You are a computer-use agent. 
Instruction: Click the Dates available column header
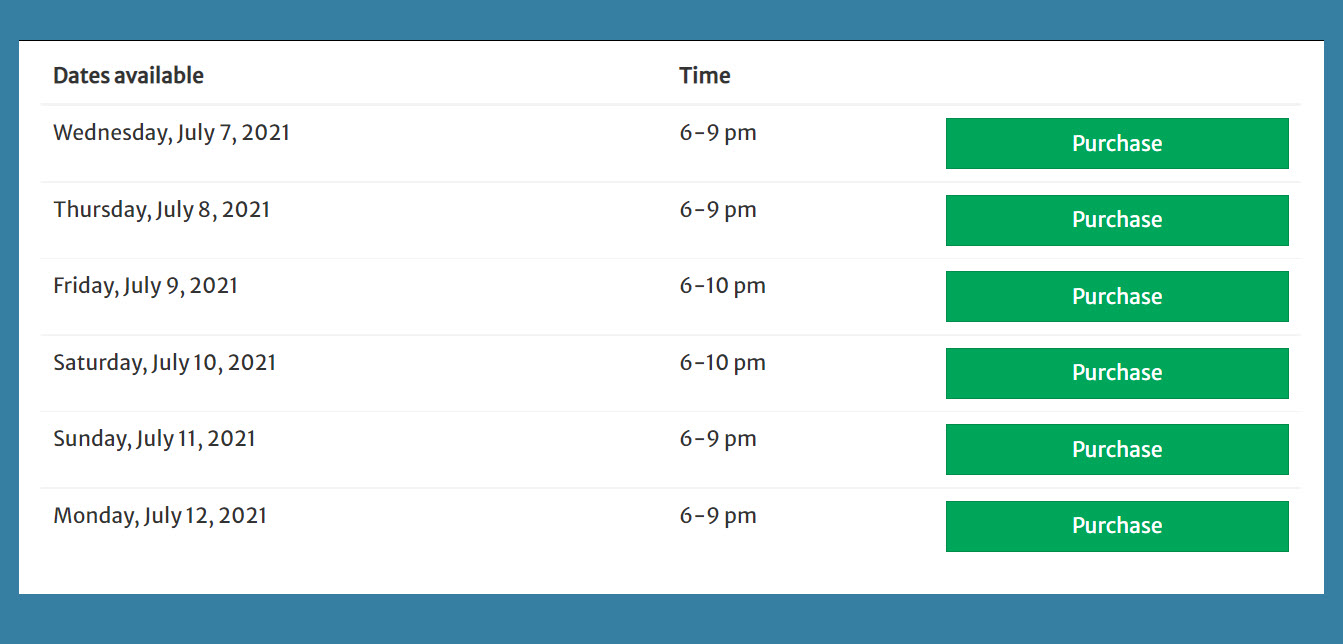[128, 75]
